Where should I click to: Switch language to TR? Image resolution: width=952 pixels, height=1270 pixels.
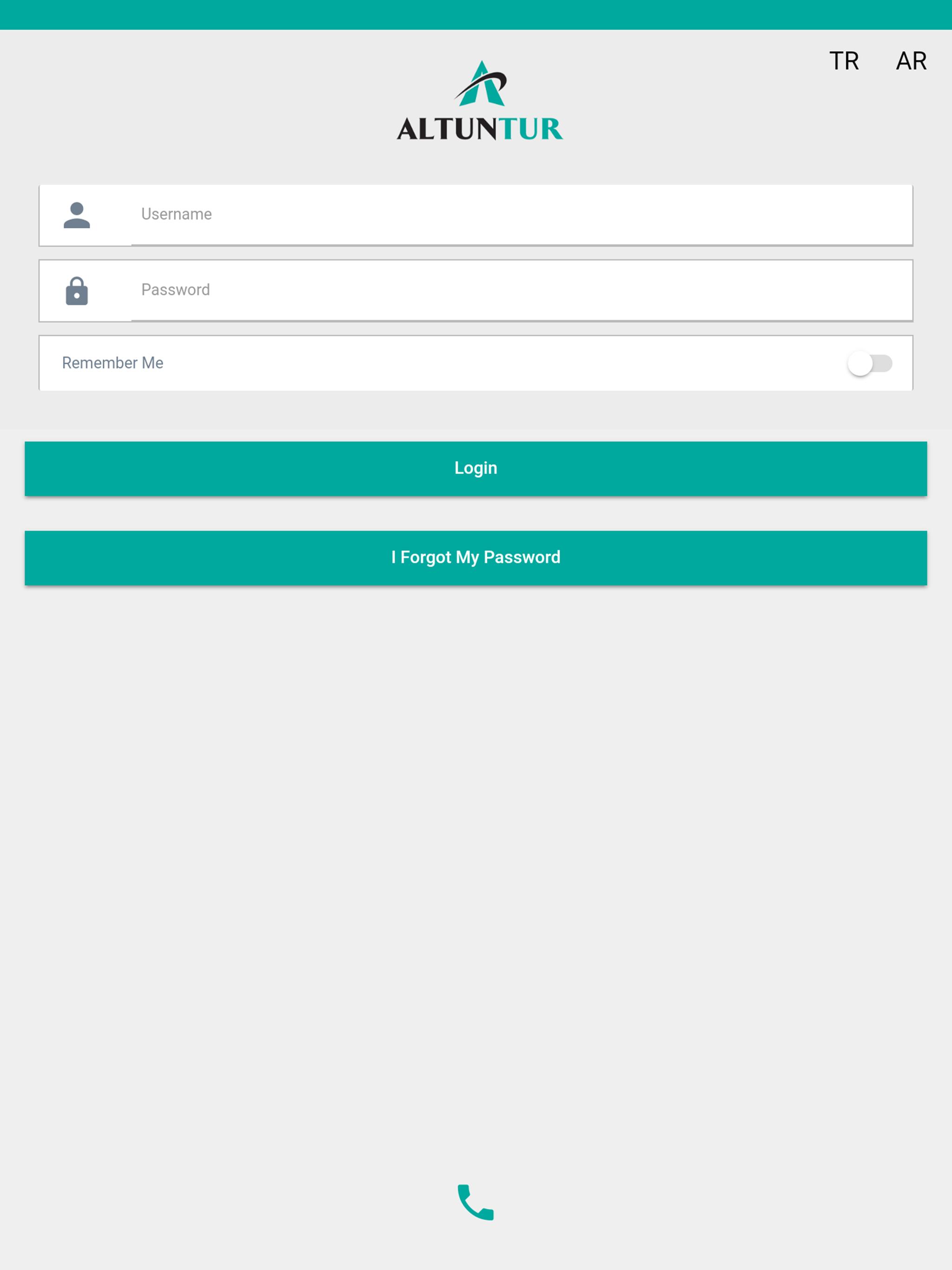(844, 61)
